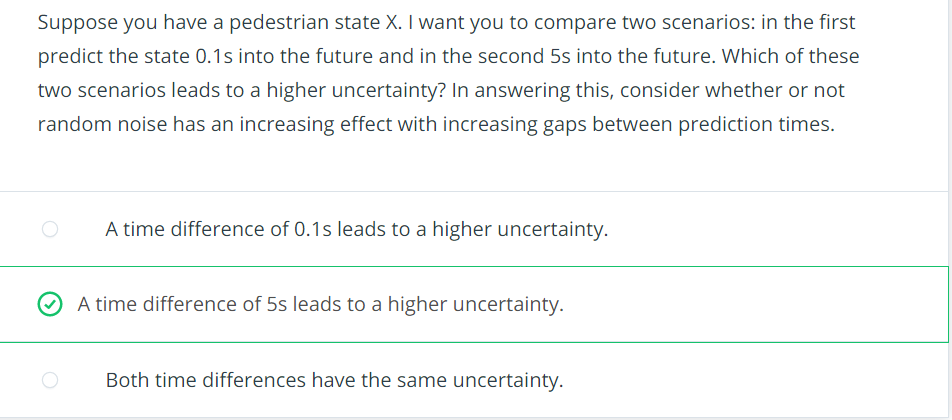This screenshot has width=952, height=420.
Task: Click 'Suppose' at the start of the question
Action: [78, 22]
